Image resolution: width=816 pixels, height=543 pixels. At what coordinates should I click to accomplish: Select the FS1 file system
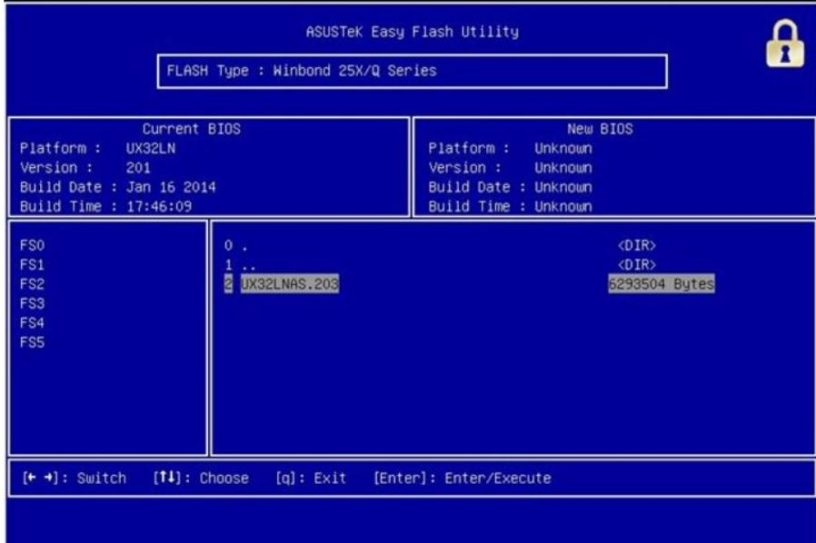pyautogui.click(x=32, y=264)
